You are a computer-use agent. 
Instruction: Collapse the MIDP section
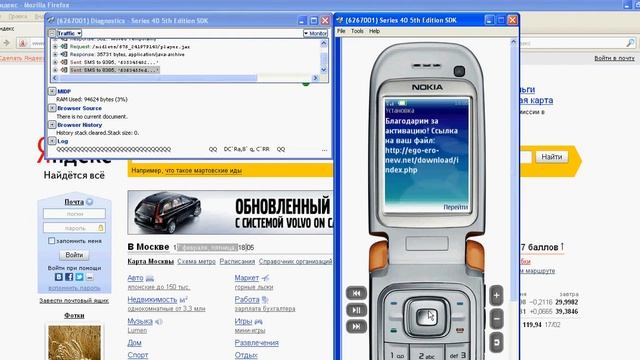(x=52, y=91)
